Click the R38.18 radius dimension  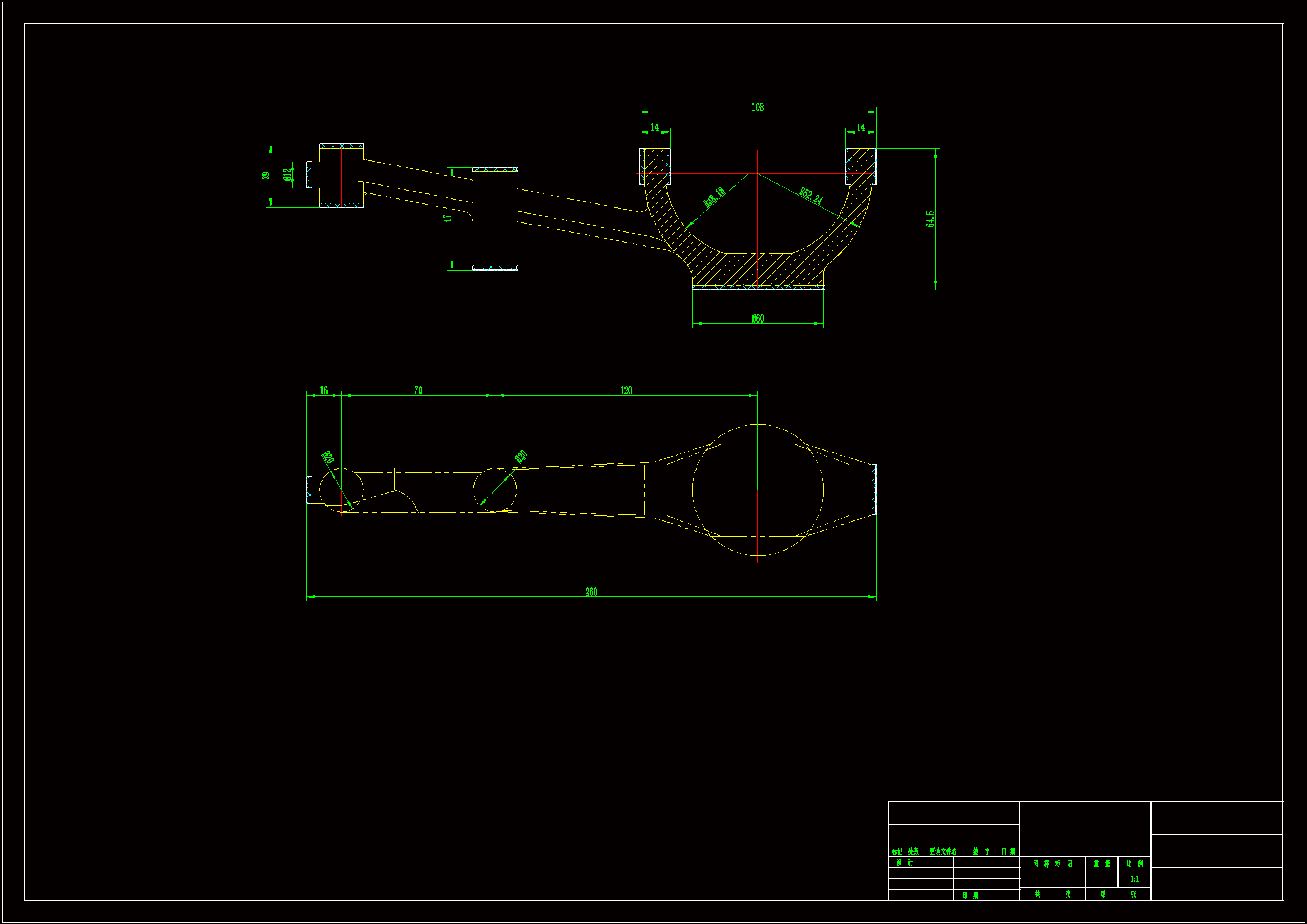[714, 196]
